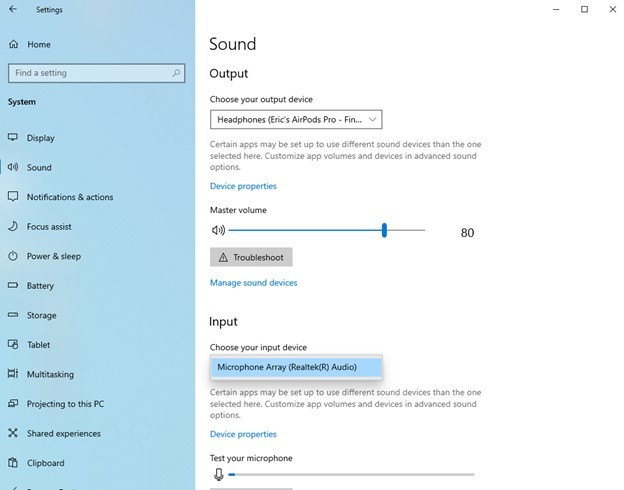
Task: Select Notifications & actions in sidebar
Action: tap(70, 197)
